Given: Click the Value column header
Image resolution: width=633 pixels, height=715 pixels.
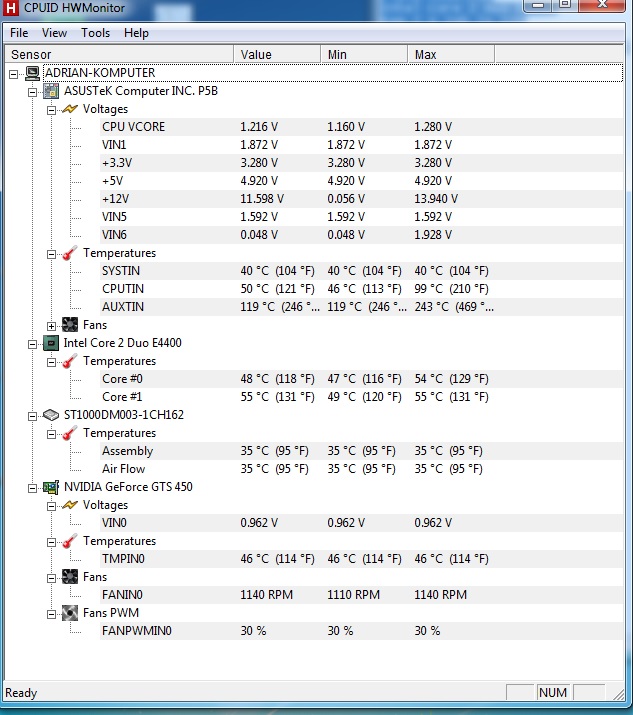Looking at the screenshot, I should [277, 54].
